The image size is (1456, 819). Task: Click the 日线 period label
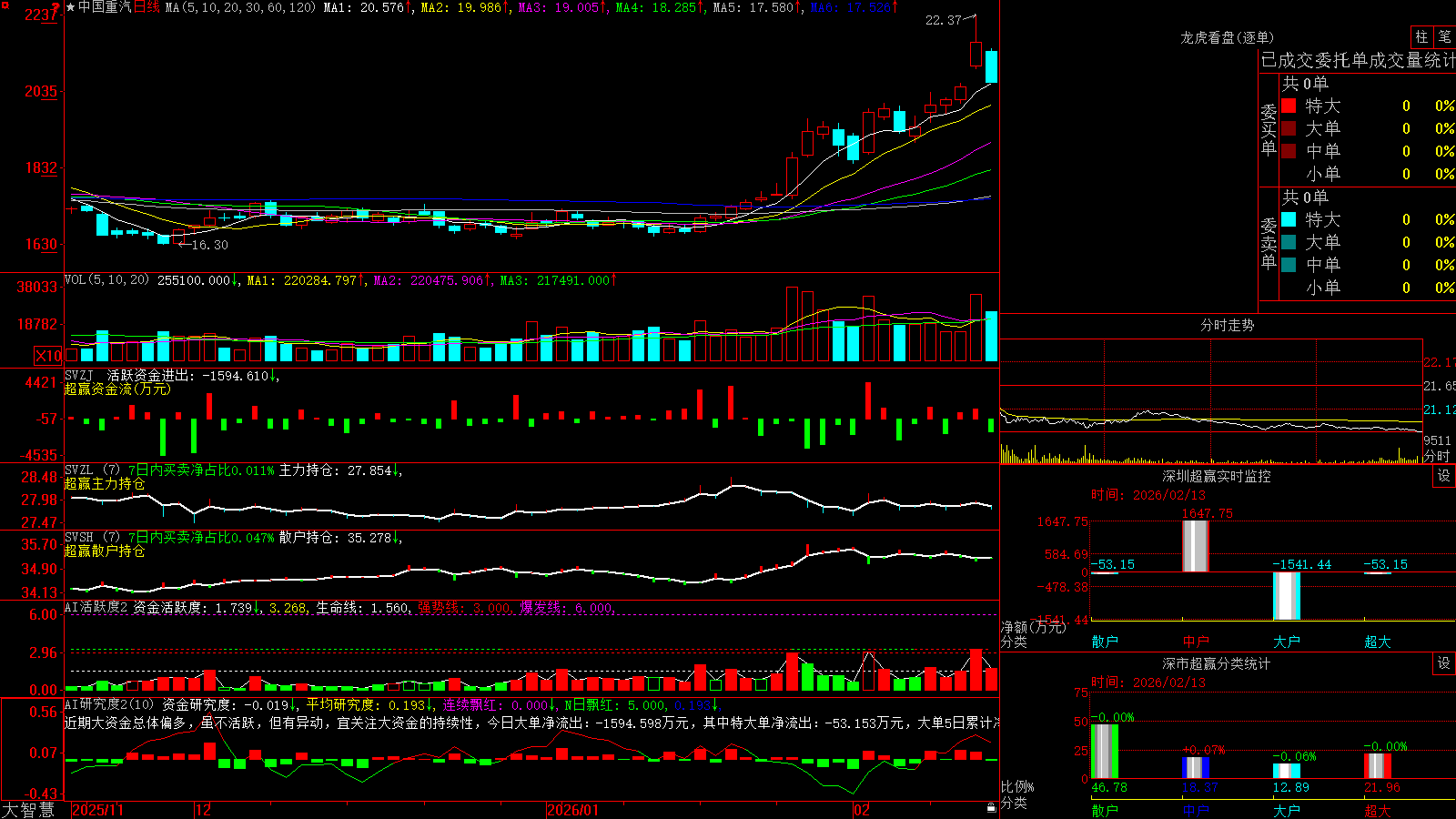147,7
